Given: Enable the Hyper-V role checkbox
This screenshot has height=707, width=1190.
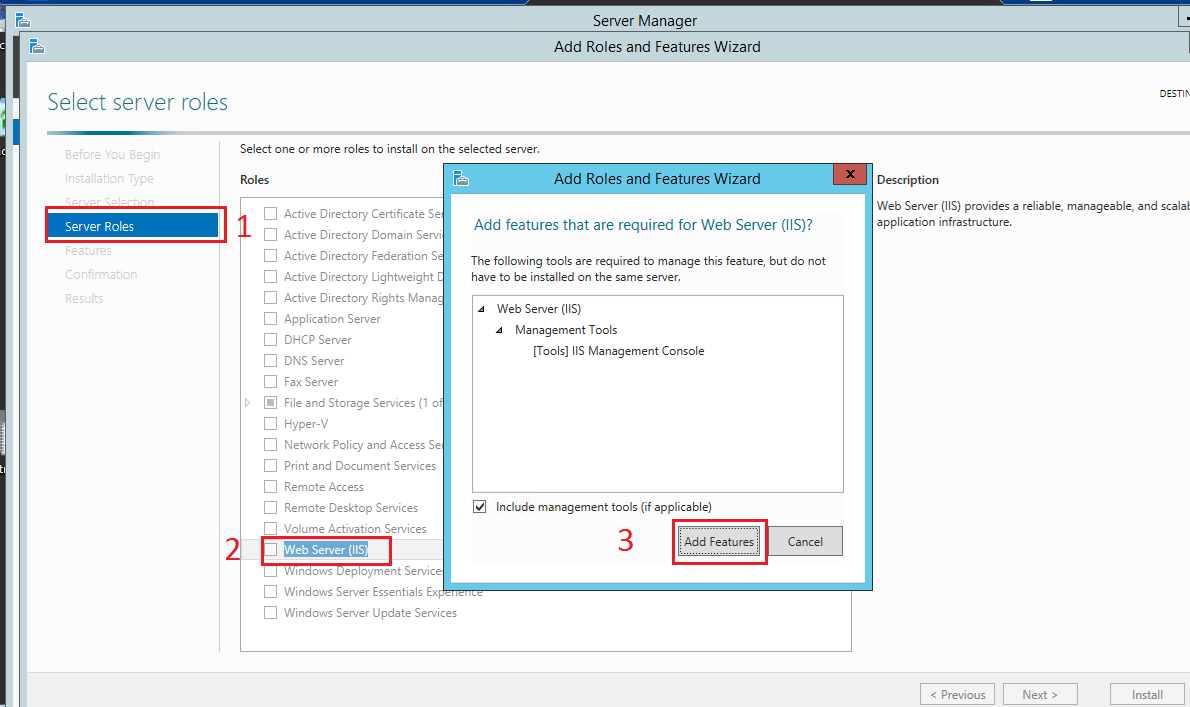Looking at the screenshot, I should pos(271,424).
